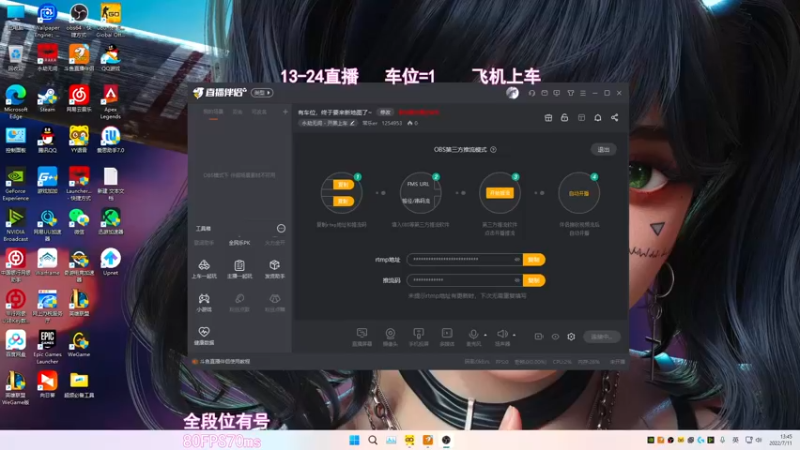Viewport: 800px width, 450px height.
Task: Open the gift box icon in the header
Action: [x=548, y=118]
